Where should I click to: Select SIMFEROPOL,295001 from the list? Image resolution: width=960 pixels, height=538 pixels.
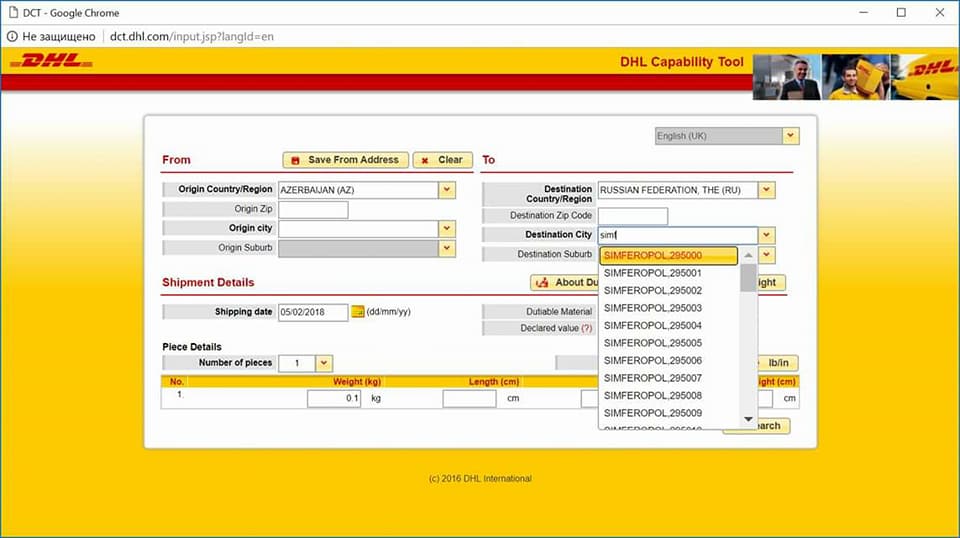[x=669, y=273]
